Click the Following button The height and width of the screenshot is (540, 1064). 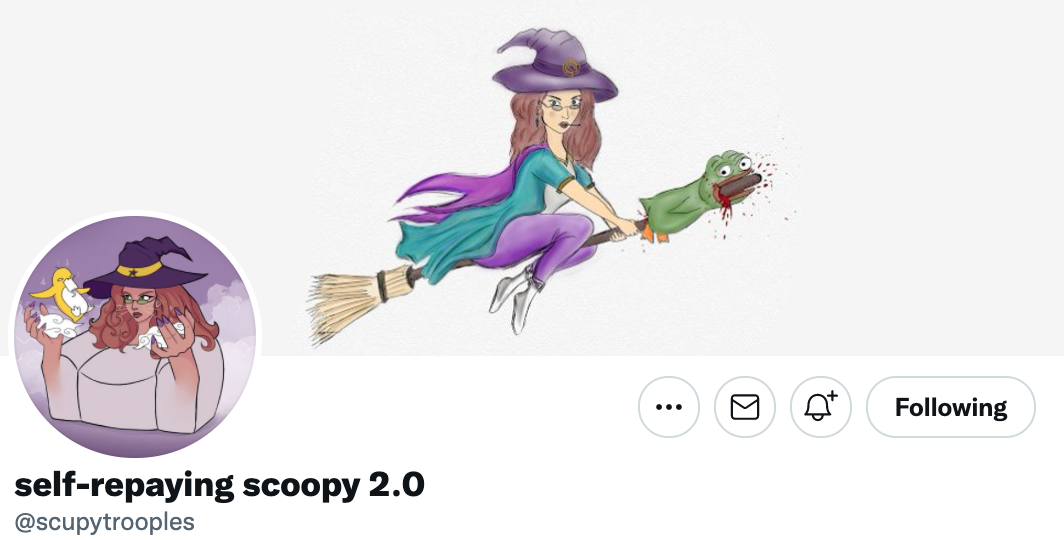[951, 407]
